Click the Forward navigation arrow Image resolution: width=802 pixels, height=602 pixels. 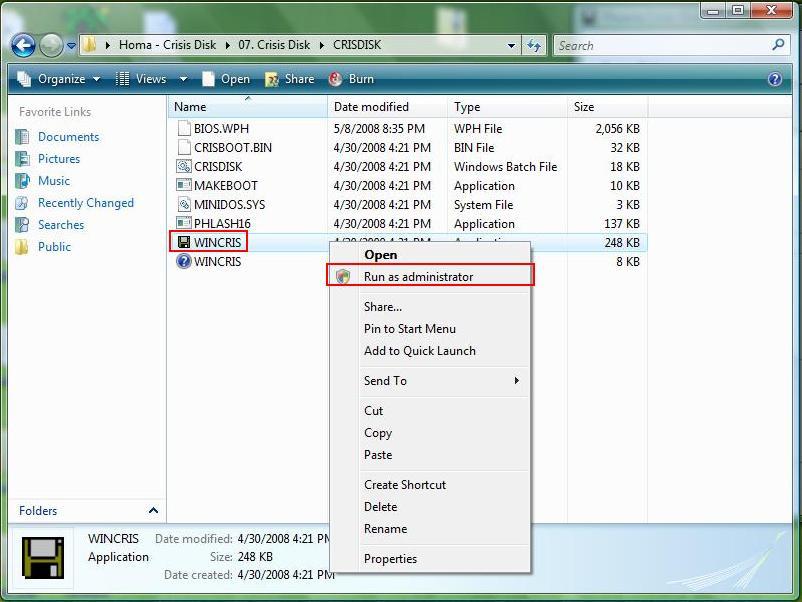coord(51,46)
